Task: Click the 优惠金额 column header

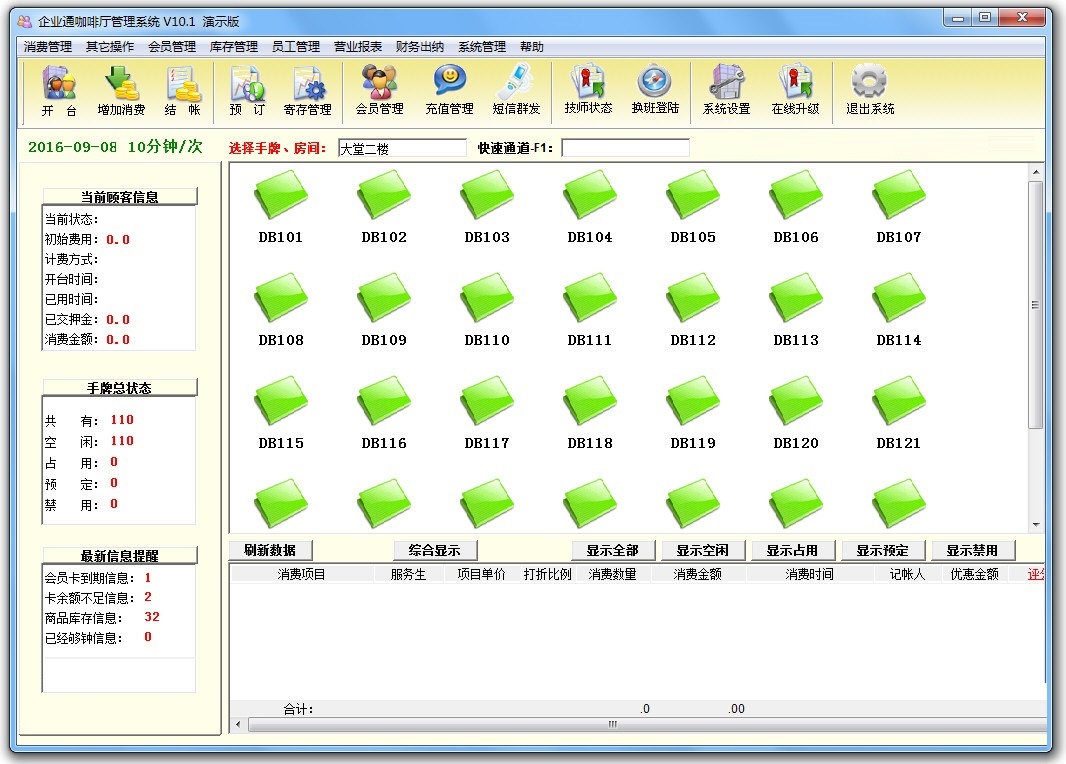Action: click(x=974, y=574)
